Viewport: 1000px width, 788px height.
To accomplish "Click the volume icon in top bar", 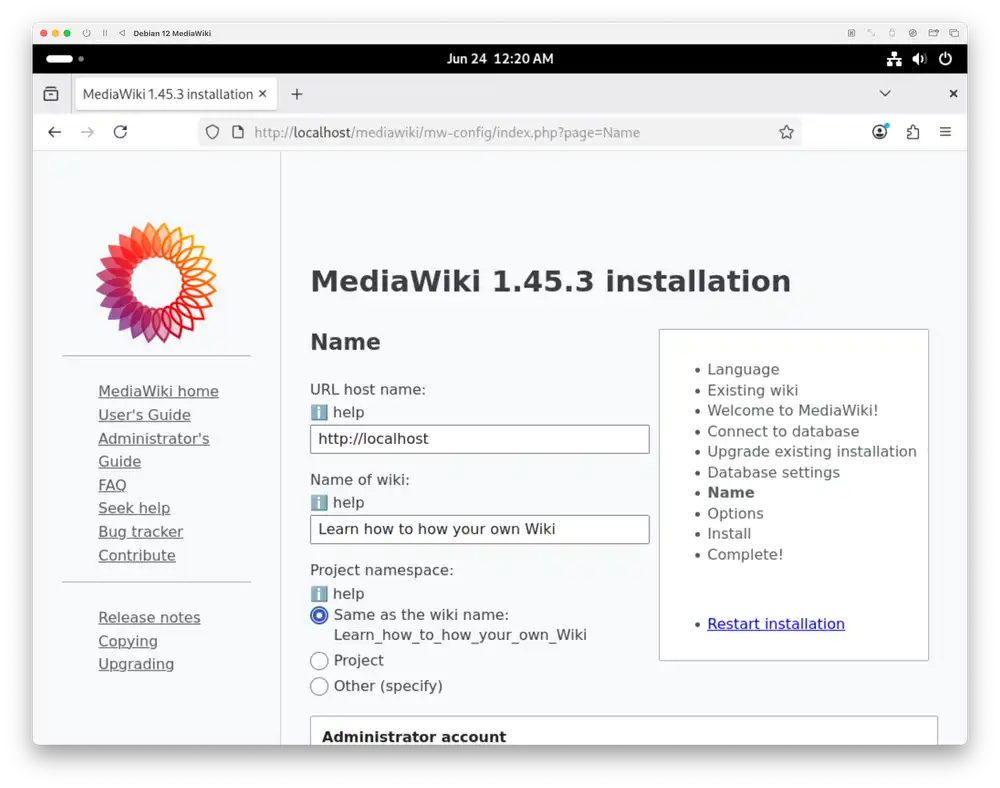I will (x=920, y=59).
